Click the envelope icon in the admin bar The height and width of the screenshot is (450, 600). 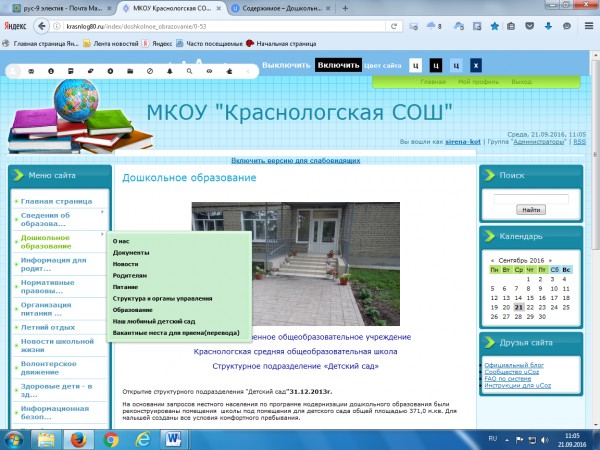point(31,71)
